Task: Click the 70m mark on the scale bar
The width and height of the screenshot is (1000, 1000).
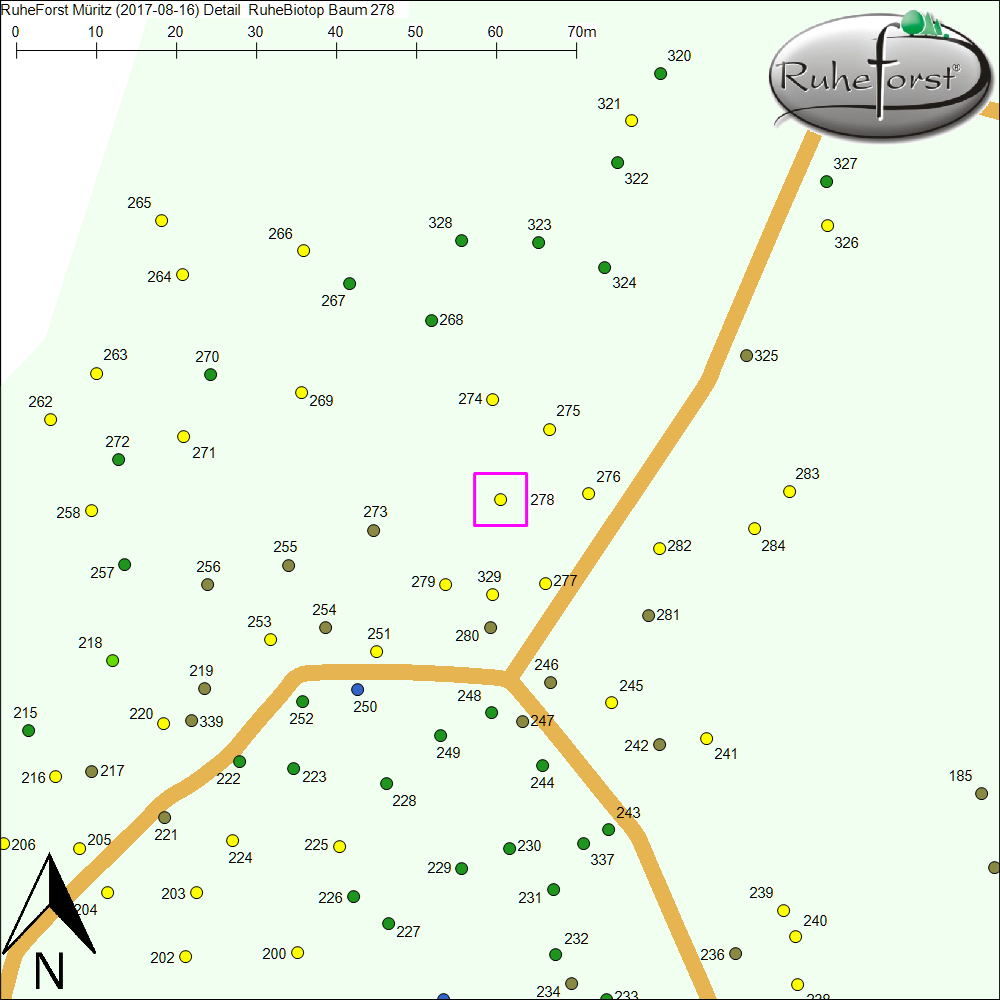Action: [x=577, y=49]
